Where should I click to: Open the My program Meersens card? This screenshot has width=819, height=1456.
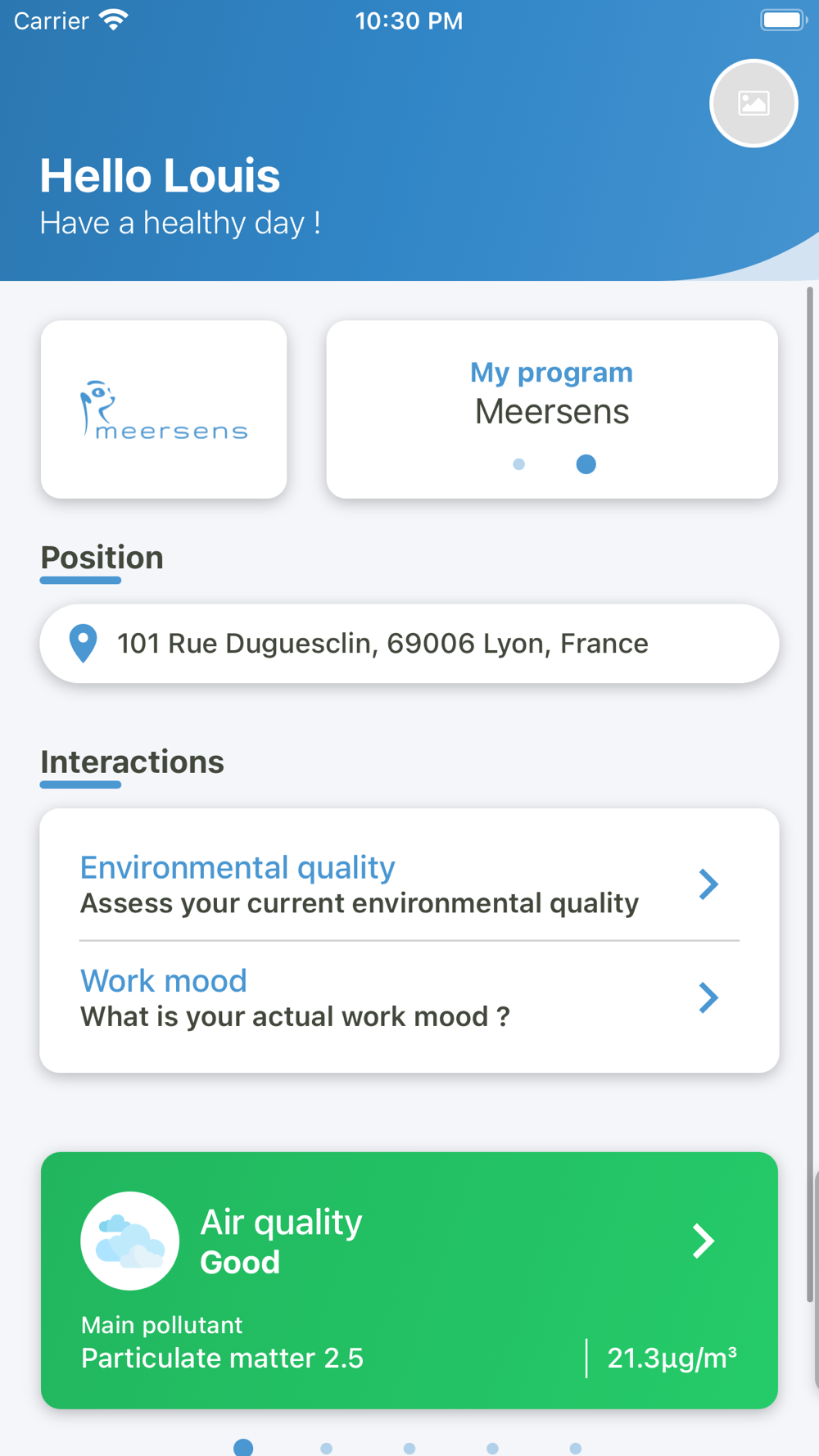pyautogui.click(x=552, y=409)
